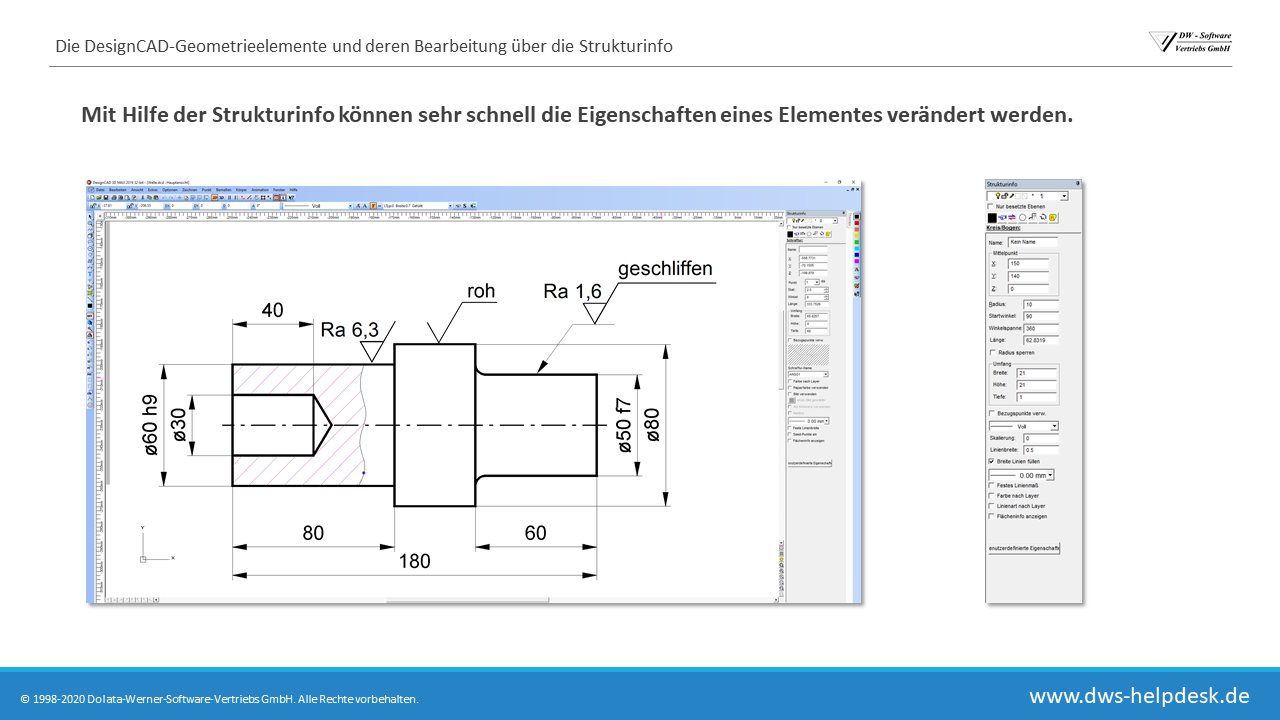Open the Zeichnen menu
Image resolution: width=1280 pixels, height=720 pixels.
coord(189,190)
